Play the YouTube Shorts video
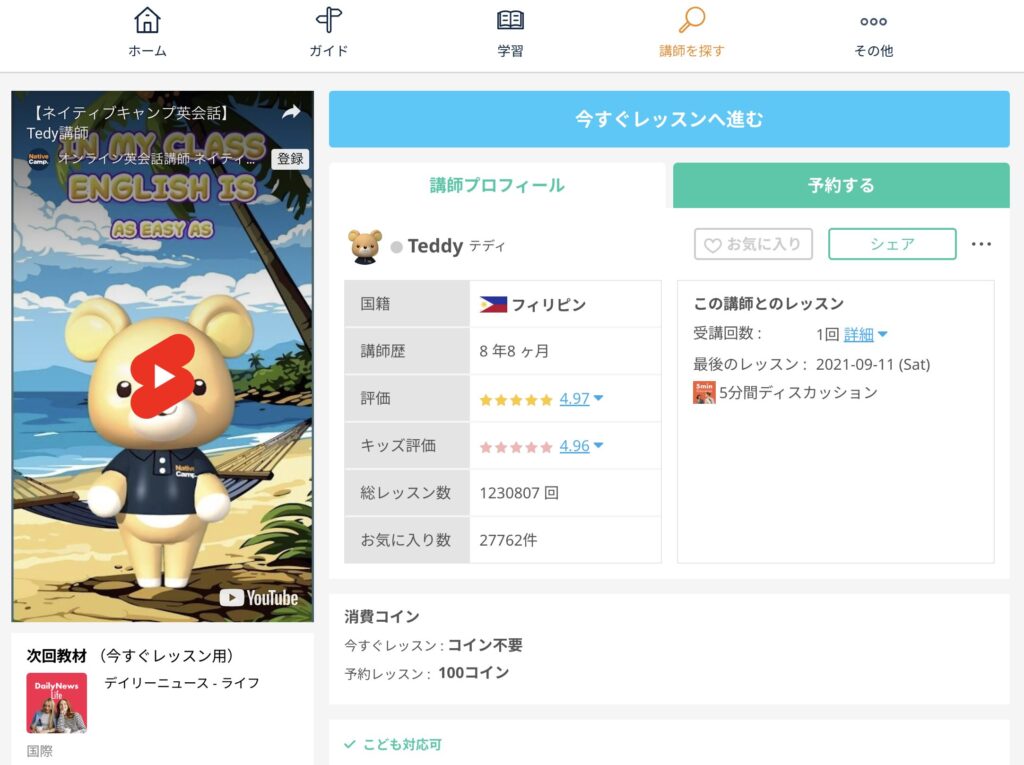This screenshot has height=765, width=1024. tap(163, 376)
